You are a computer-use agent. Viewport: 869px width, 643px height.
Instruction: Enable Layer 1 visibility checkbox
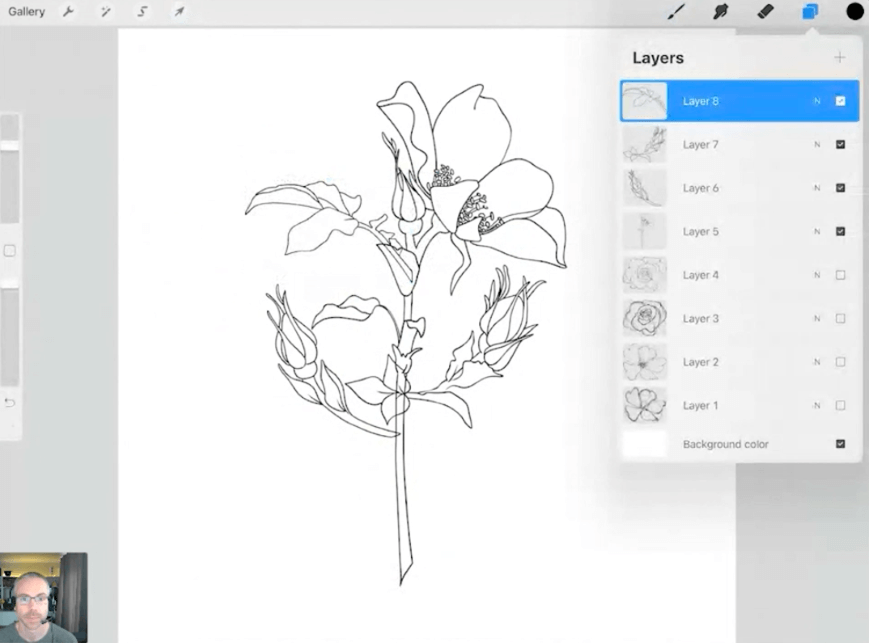[x=840, y=405]
